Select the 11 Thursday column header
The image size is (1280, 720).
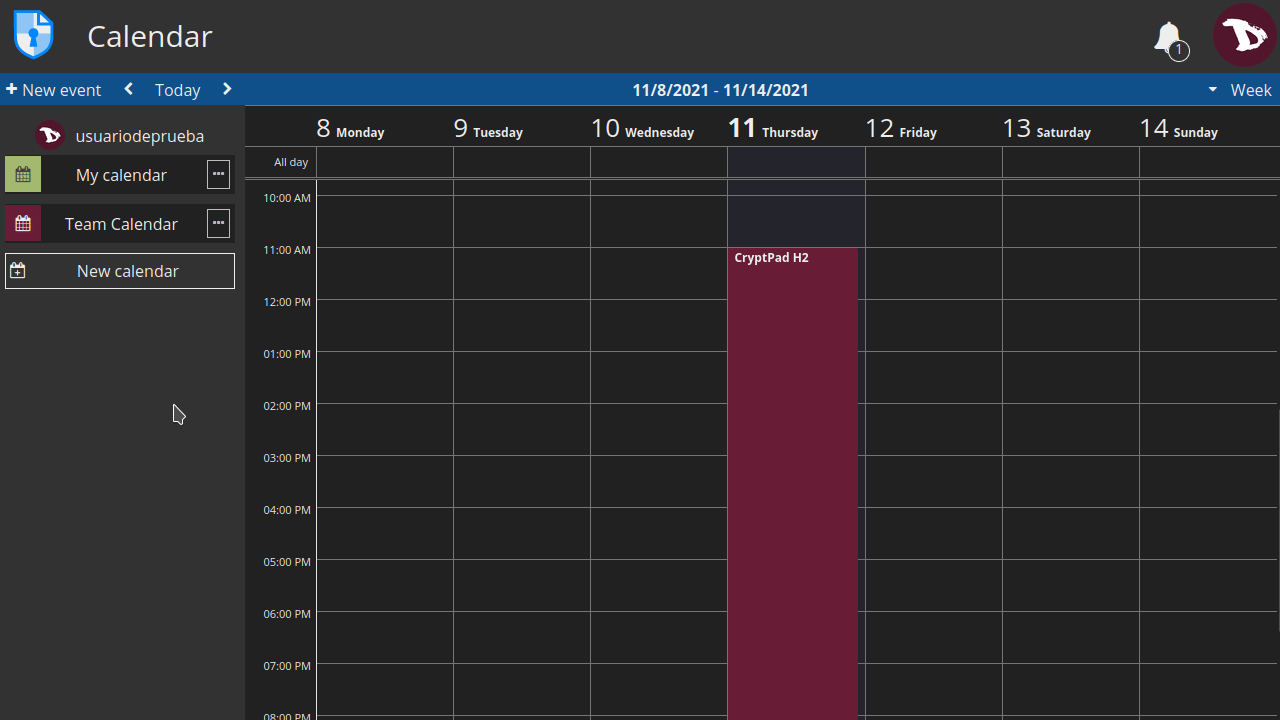(773, 129)
